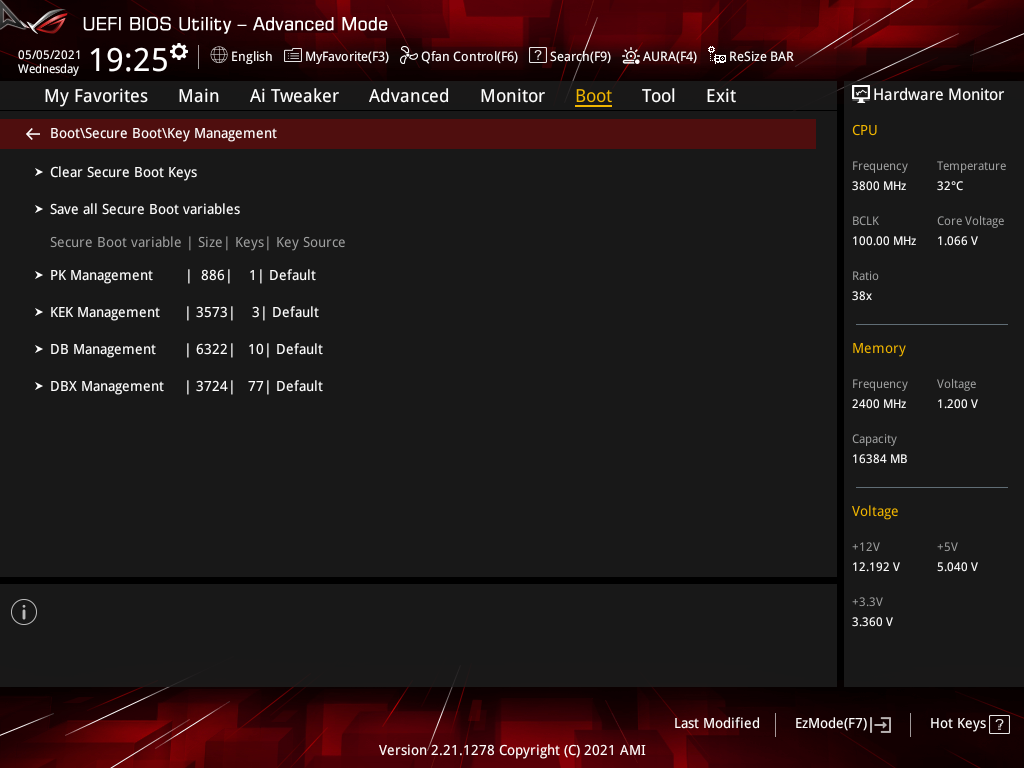Image resolution: width=1024 pixels, height=768 pixels.
Task: Click the globe language icon
Action: (x=219, y=56)
